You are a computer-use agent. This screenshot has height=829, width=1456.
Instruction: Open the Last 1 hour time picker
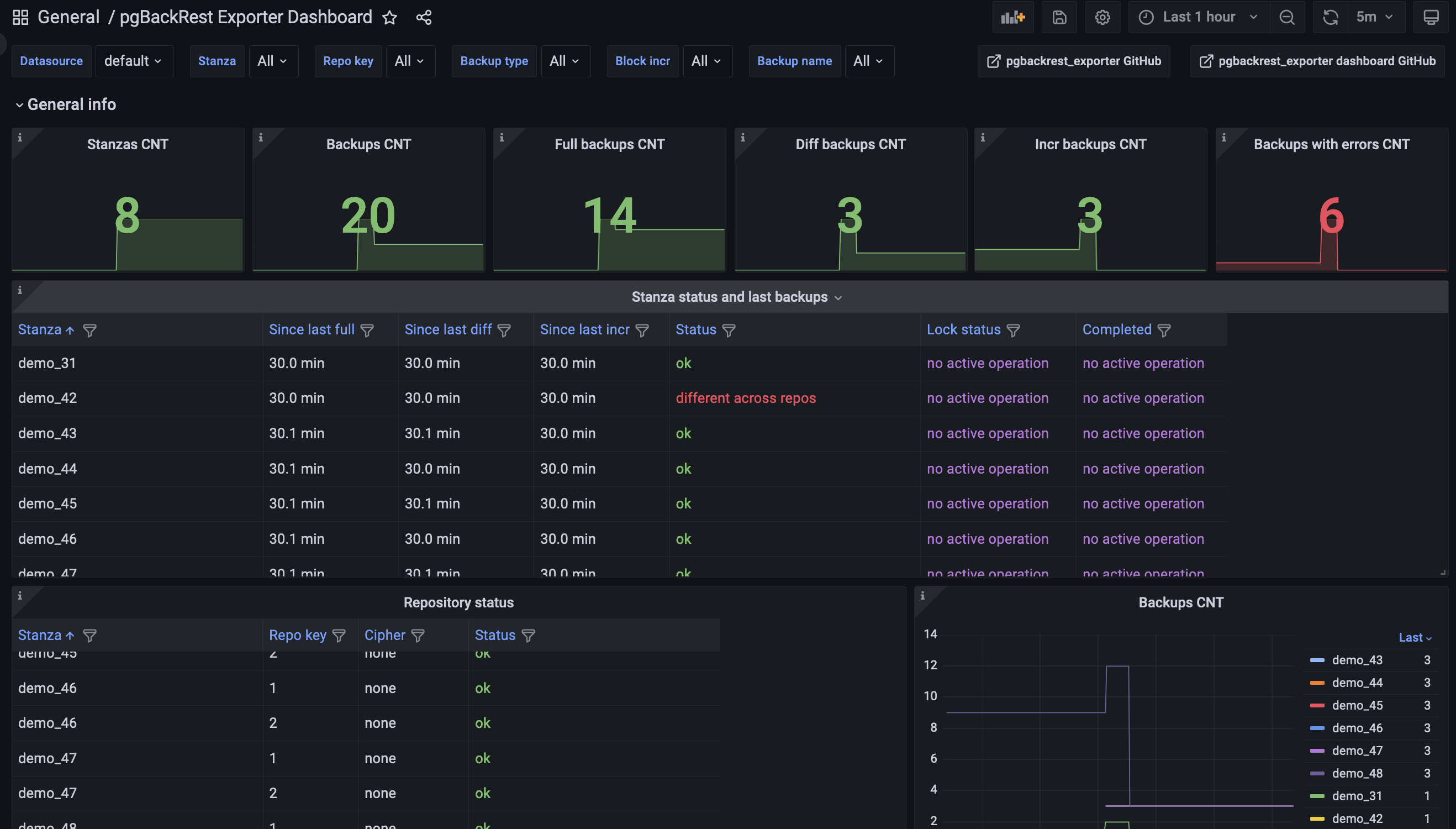coord(1198,17)
